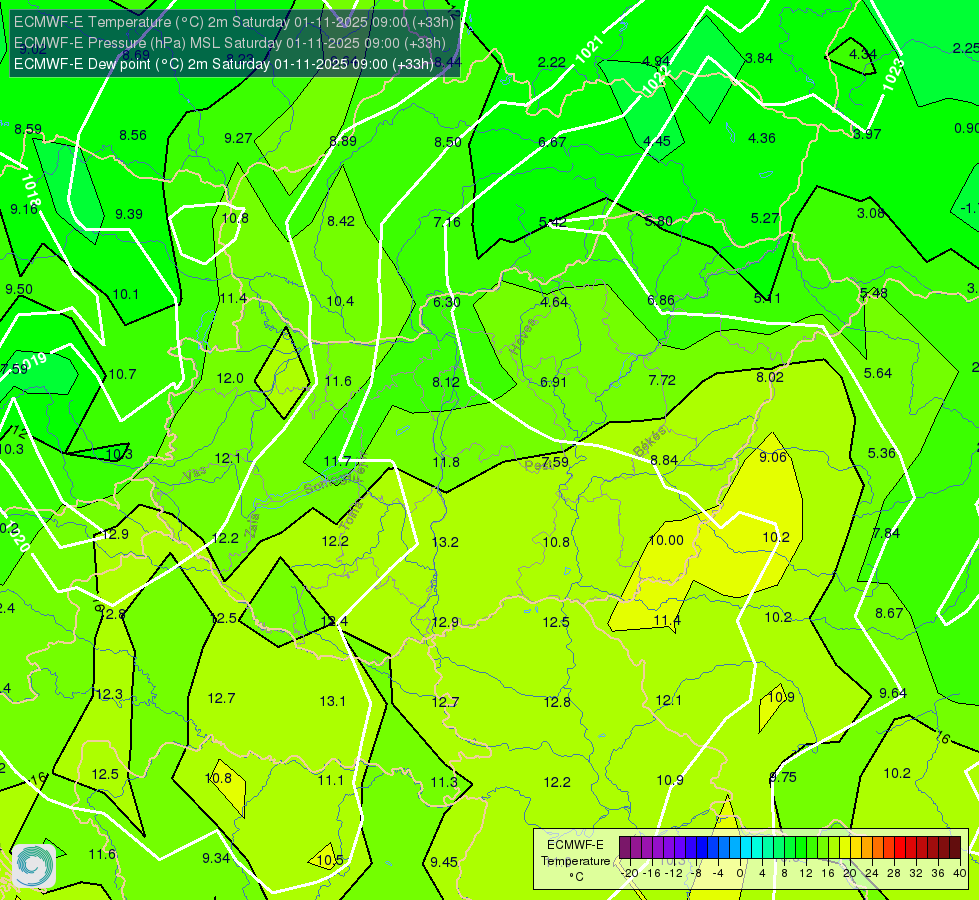Select the ECMWF-E Dew point 2m layer label
The image size is (979, 900).
(224, 64)
